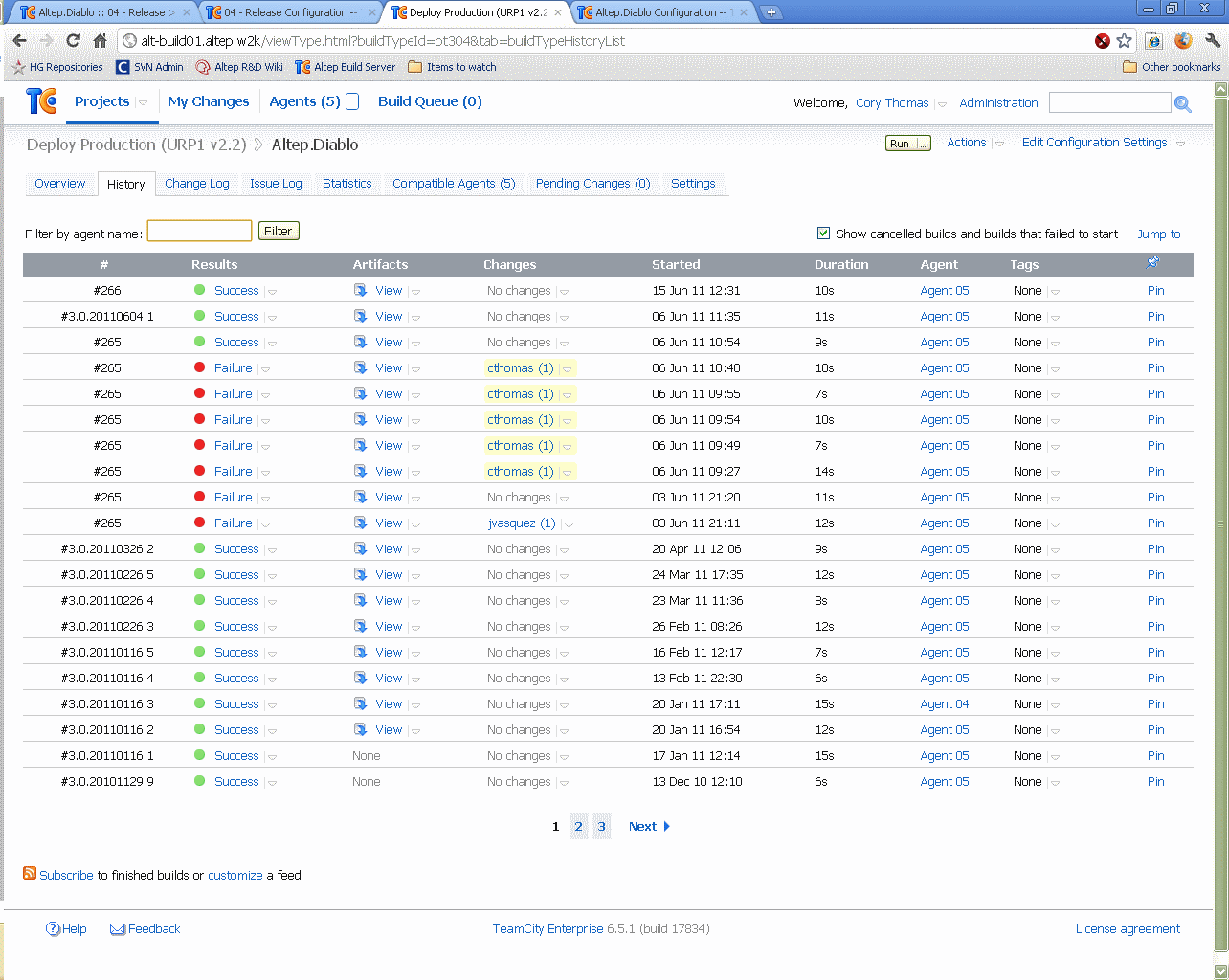
Task: Click the Firefox extension icon in toolbar
Action: [1183, 40]
